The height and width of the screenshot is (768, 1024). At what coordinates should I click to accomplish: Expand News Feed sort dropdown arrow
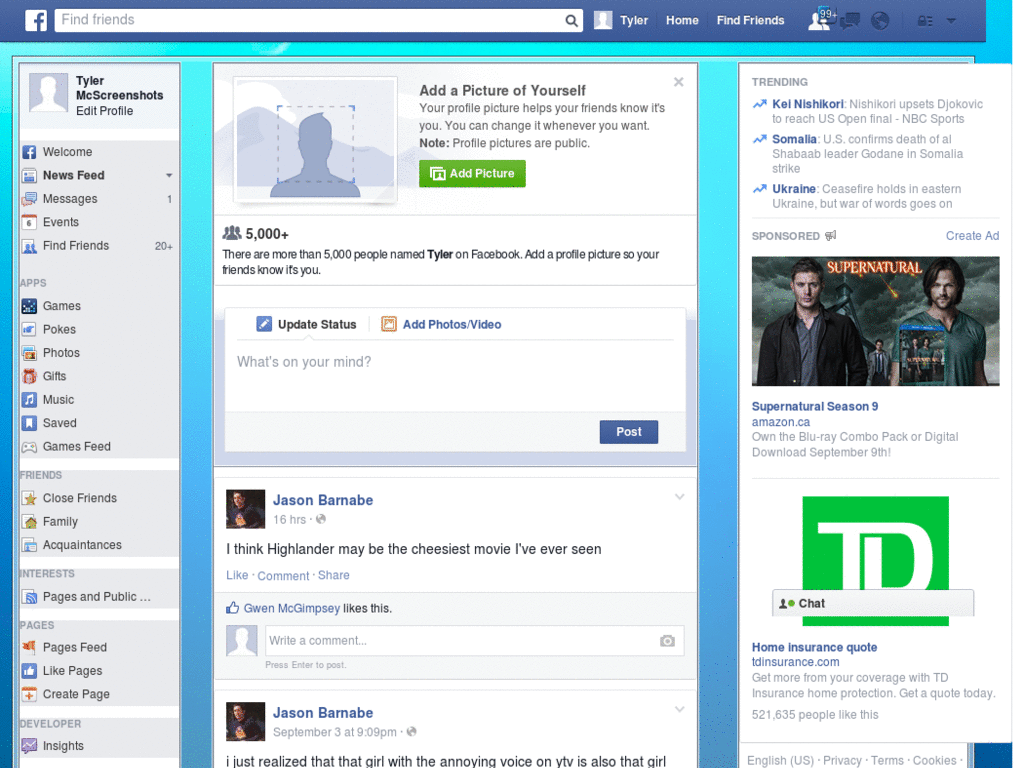tap(169, 175)
